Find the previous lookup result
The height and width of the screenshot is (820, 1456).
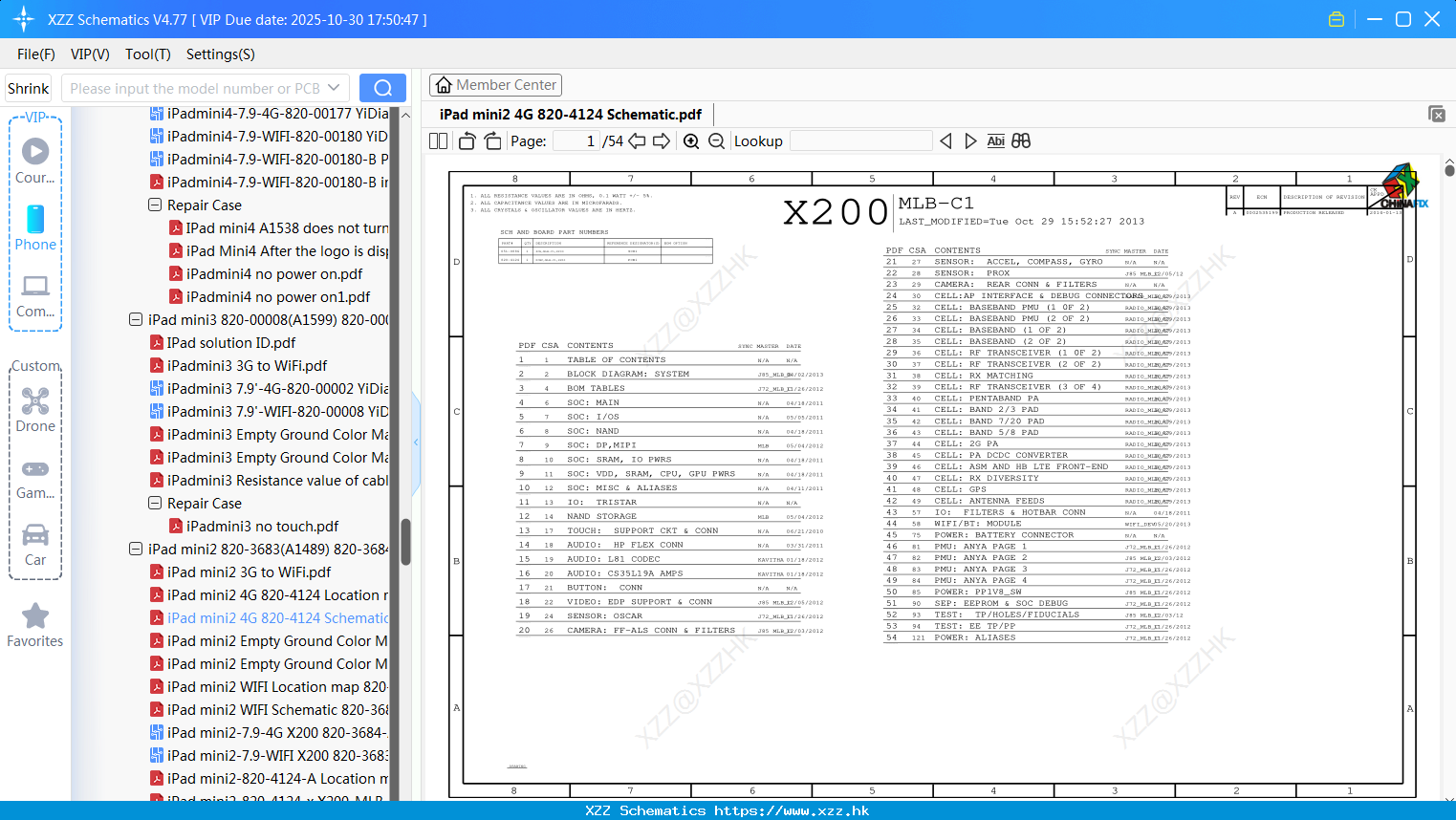tap(945, 141)
